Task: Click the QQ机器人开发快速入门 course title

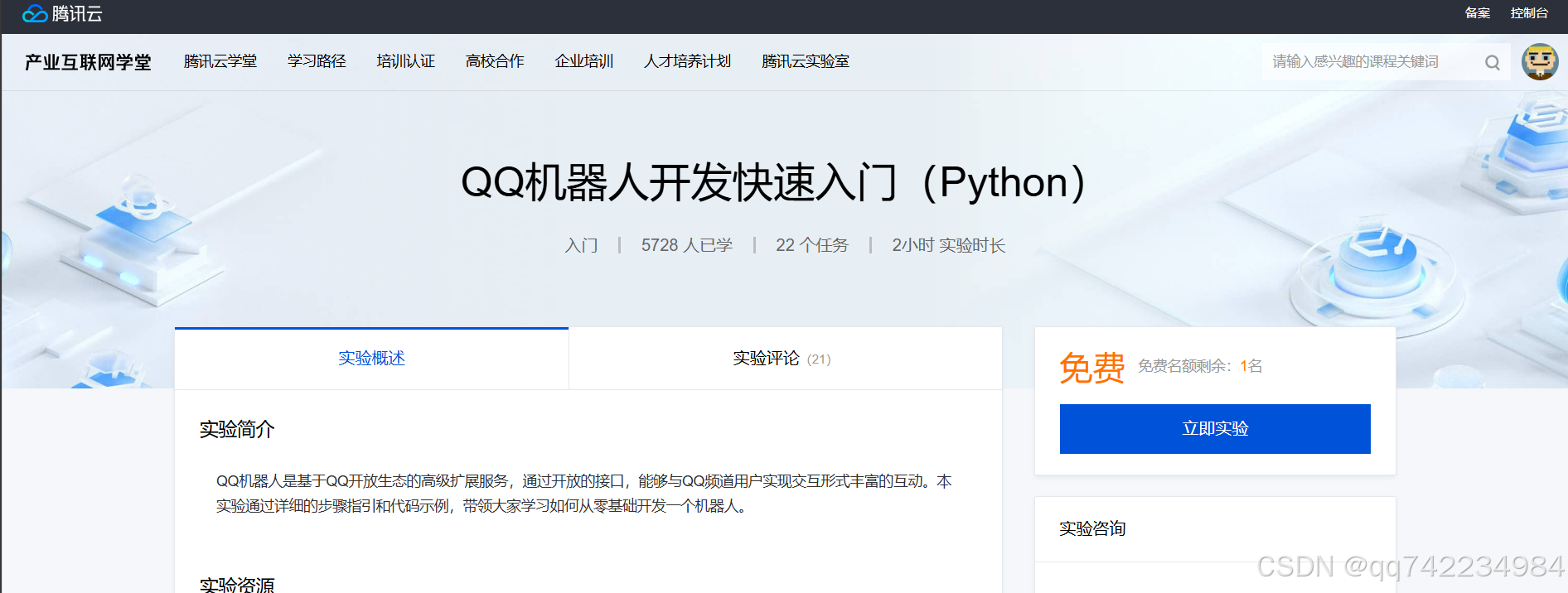Action: (x=772, y=182)
